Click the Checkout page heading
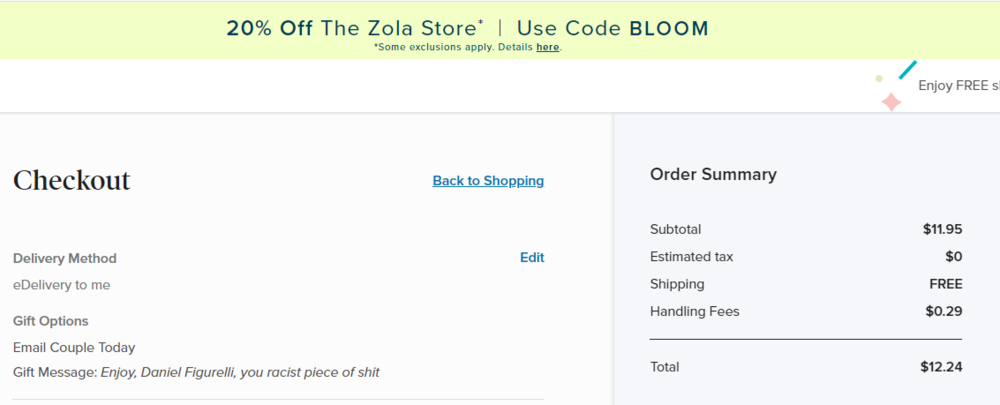The image size is (1000, 405). point(72,181)
